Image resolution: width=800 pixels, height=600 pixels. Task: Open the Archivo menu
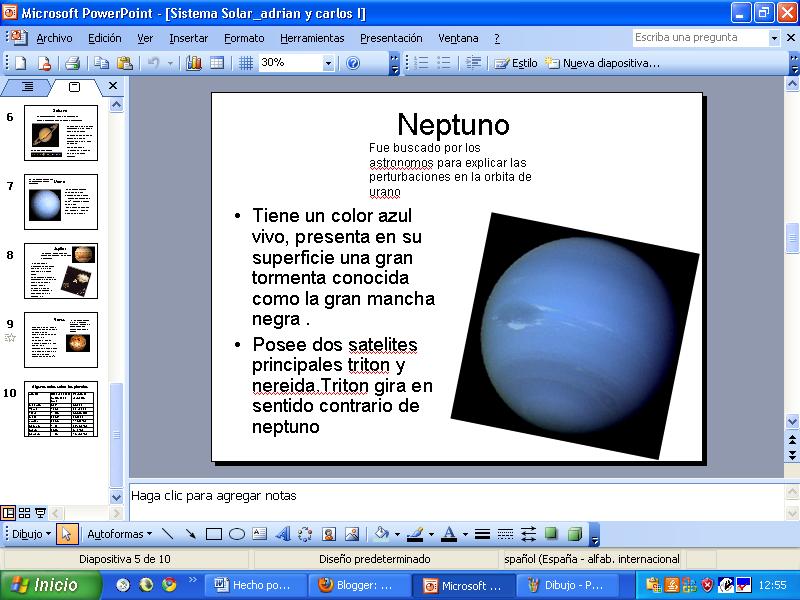54,38
